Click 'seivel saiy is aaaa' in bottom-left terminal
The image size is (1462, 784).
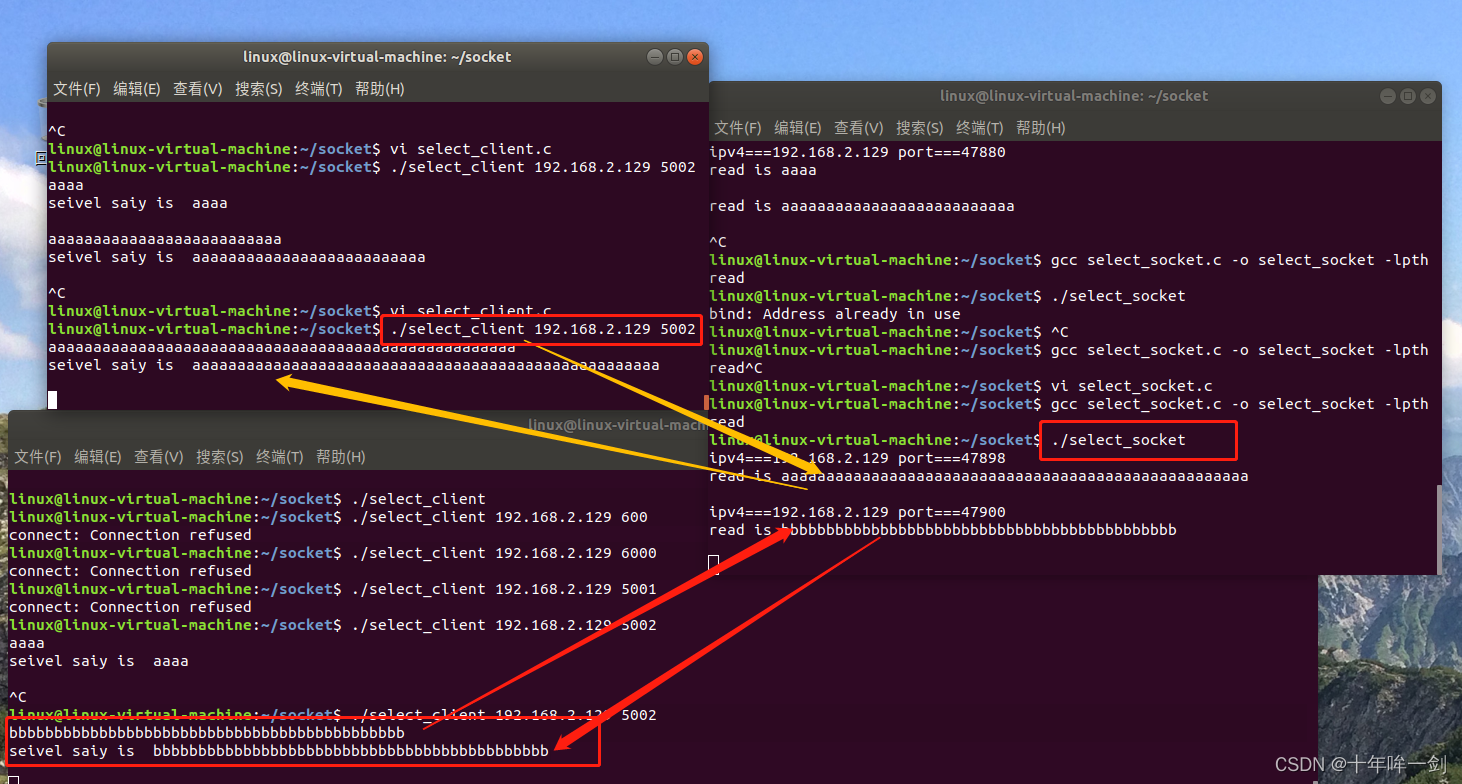click(x=98, y=661)
